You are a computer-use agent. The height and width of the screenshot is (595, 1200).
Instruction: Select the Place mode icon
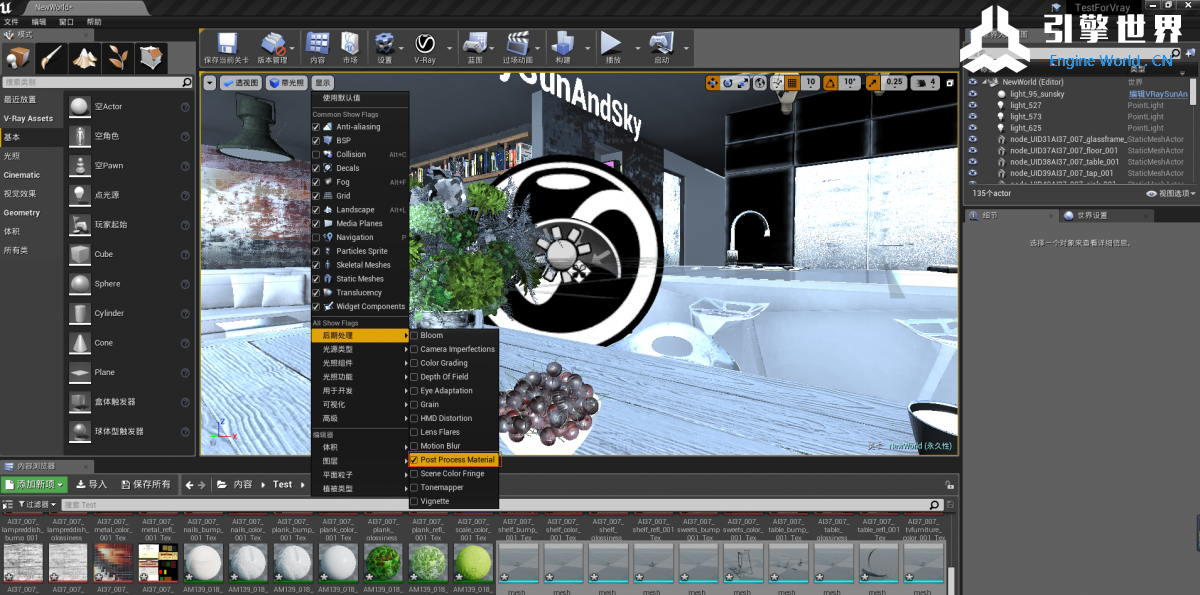(x=18, y=58)
